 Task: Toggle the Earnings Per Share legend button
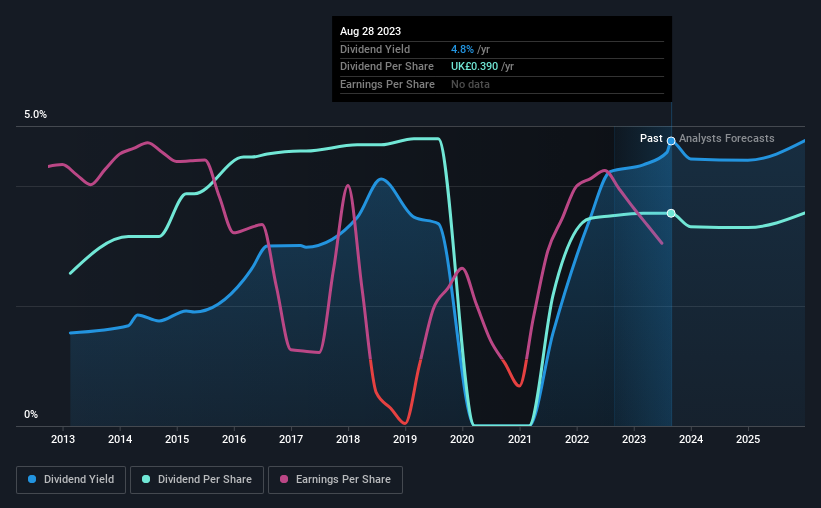(x=335, y=480)
